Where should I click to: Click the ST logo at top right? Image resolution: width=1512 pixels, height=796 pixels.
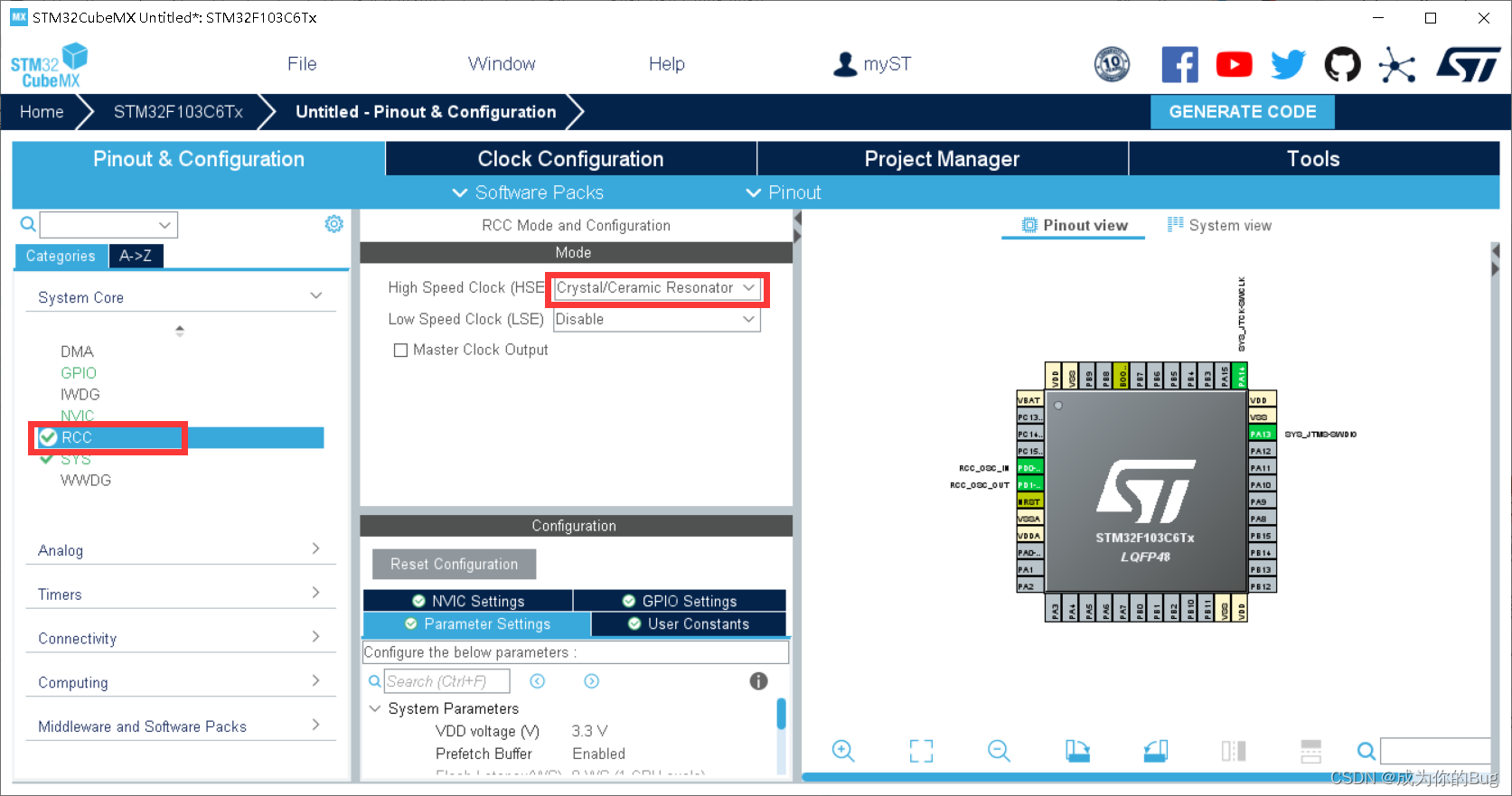point(1469,64)
